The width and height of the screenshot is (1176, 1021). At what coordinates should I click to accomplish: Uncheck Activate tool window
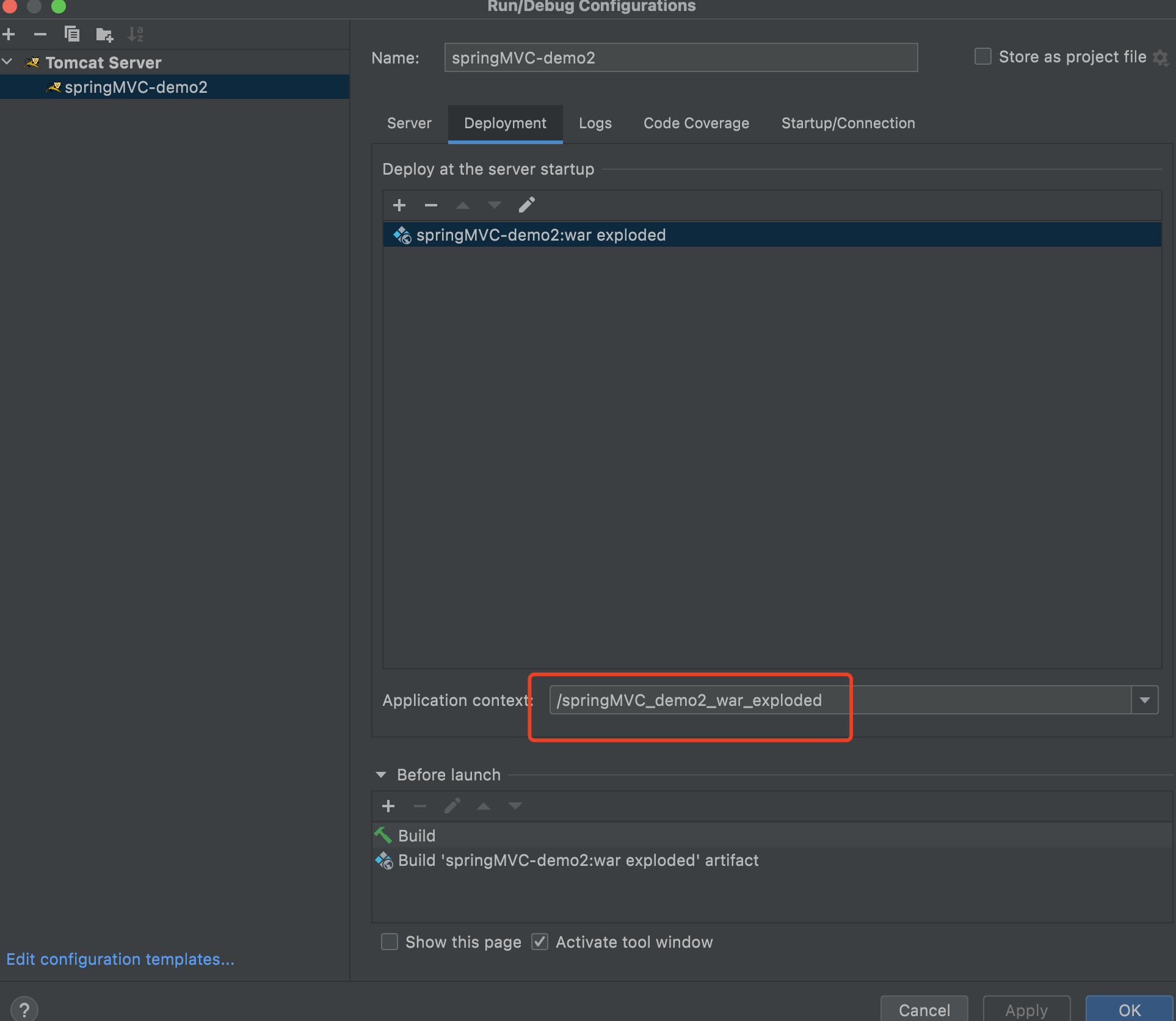pos(540,942)
